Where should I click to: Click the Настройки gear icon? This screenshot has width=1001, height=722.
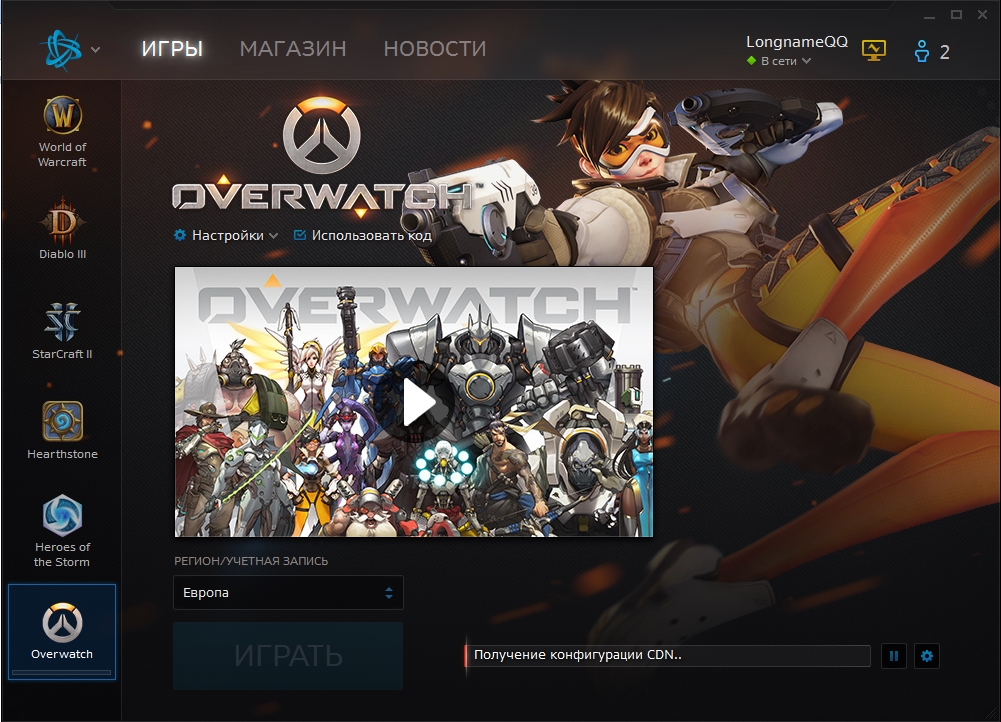[x=180, y=236]
